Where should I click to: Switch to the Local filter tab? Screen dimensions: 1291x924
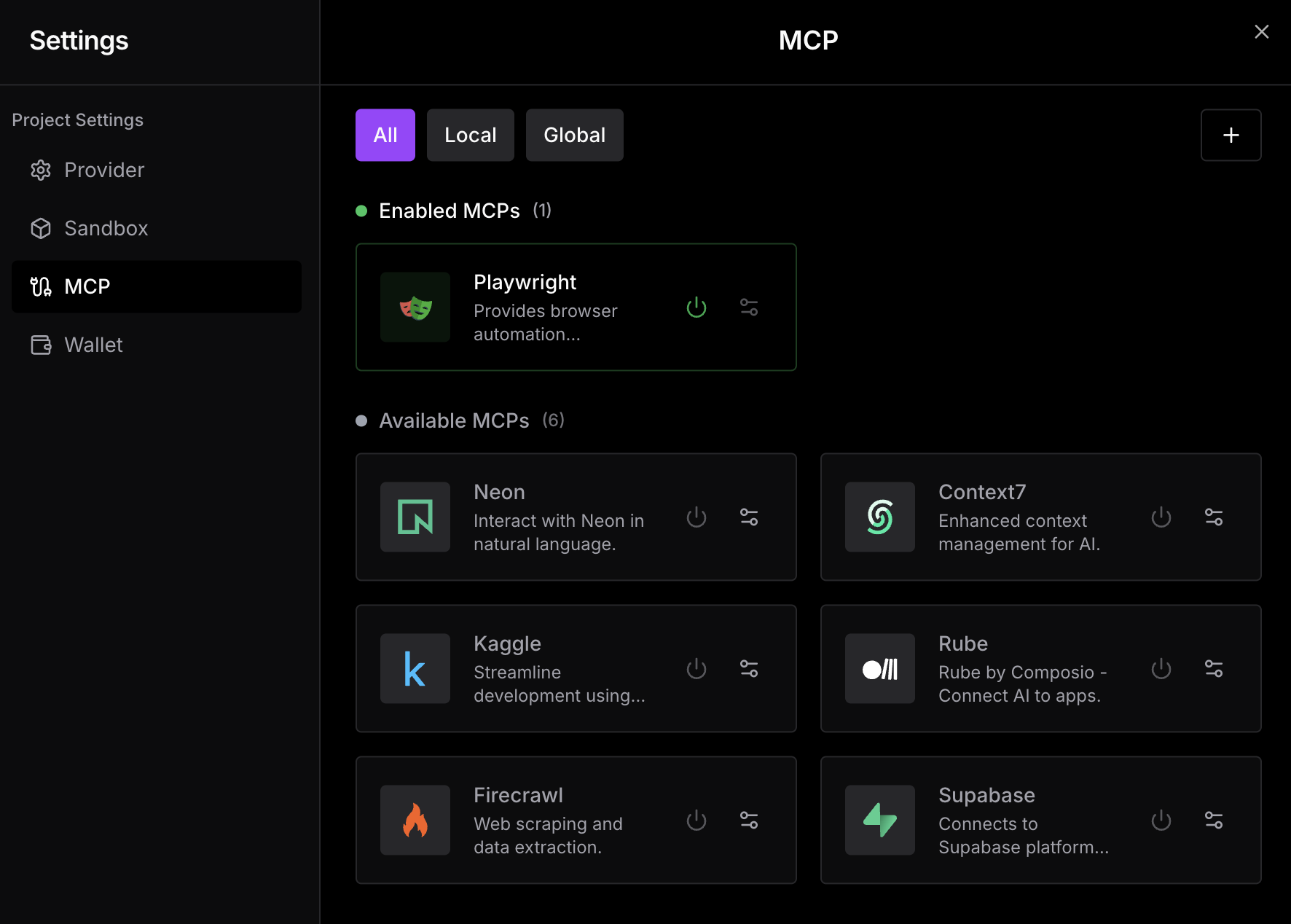click(470, 136)
